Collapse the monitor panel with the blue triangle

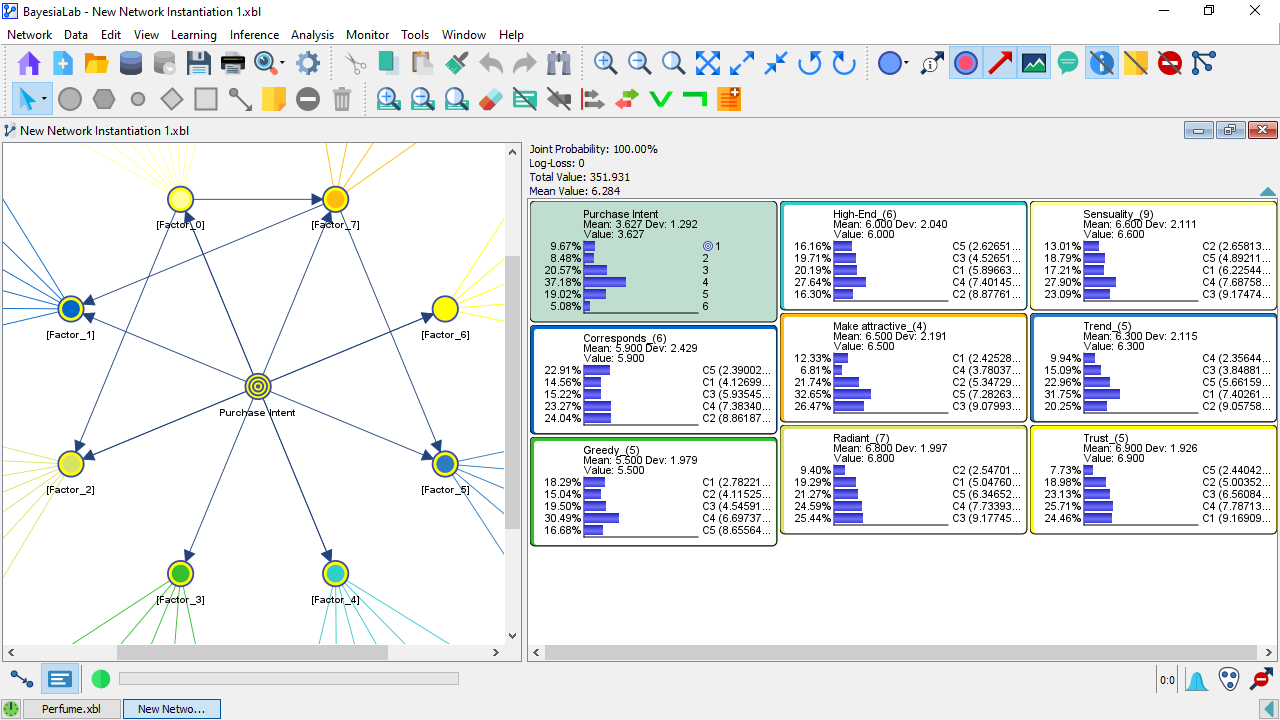click(1267, 192)
